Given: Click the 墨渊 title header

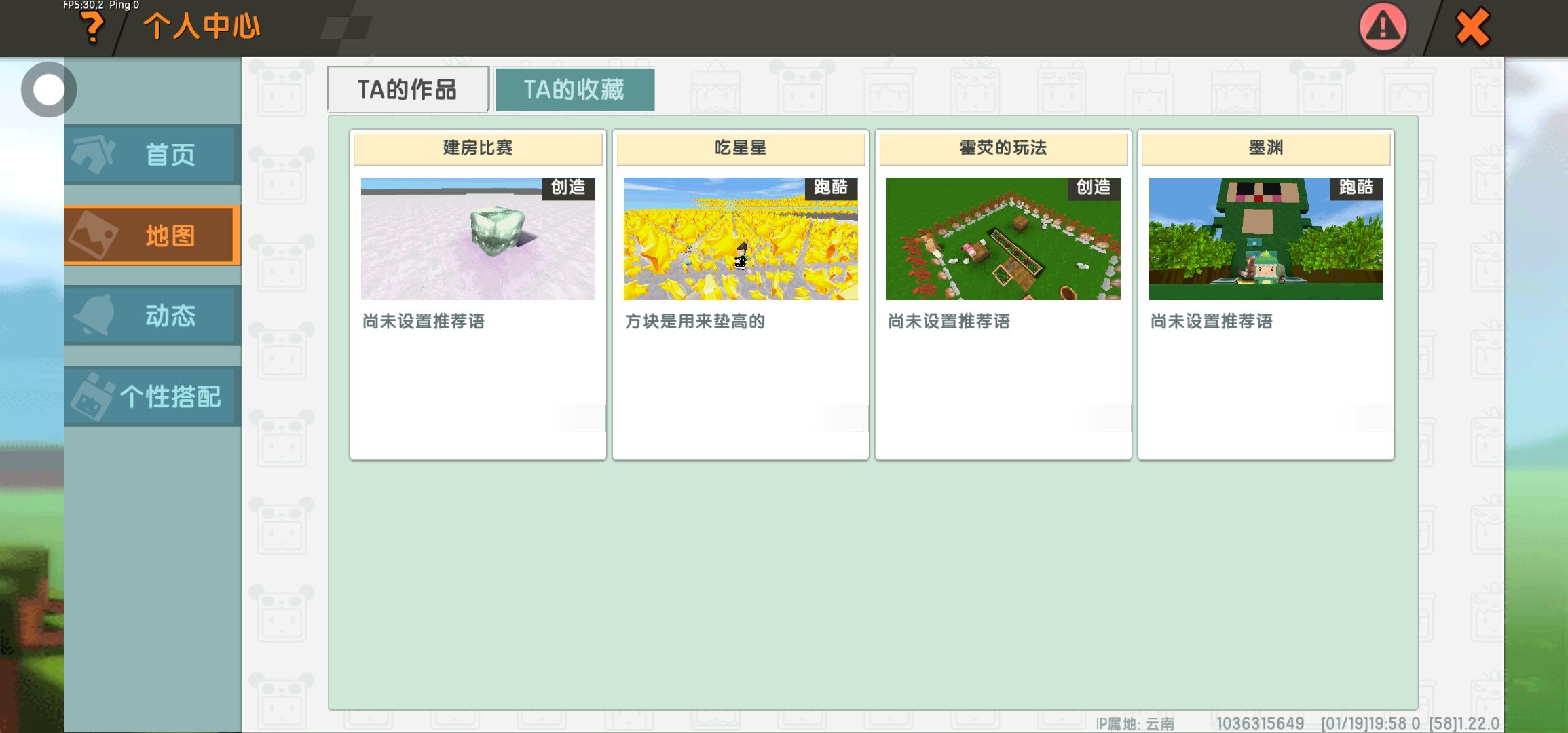Looking at the screenshot, I should click(1266, 148).
